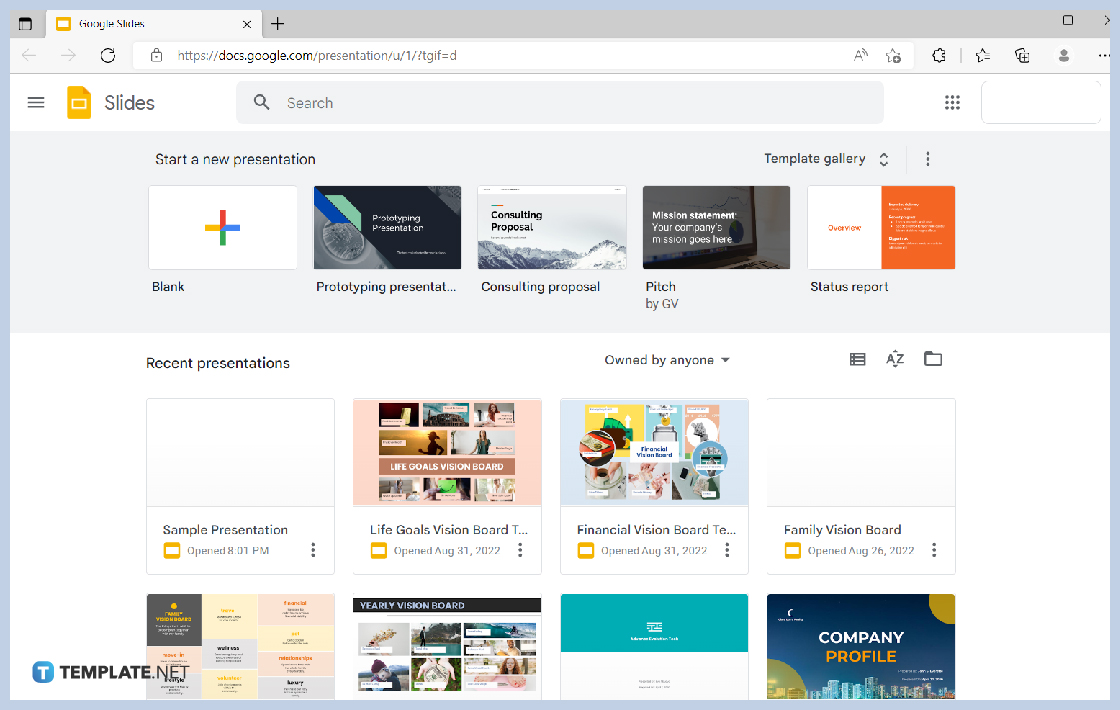The height and width of the screenshot is (710, 1120).
Task: Reload the page with the refresh icon
Action: (x=108, y=55)
